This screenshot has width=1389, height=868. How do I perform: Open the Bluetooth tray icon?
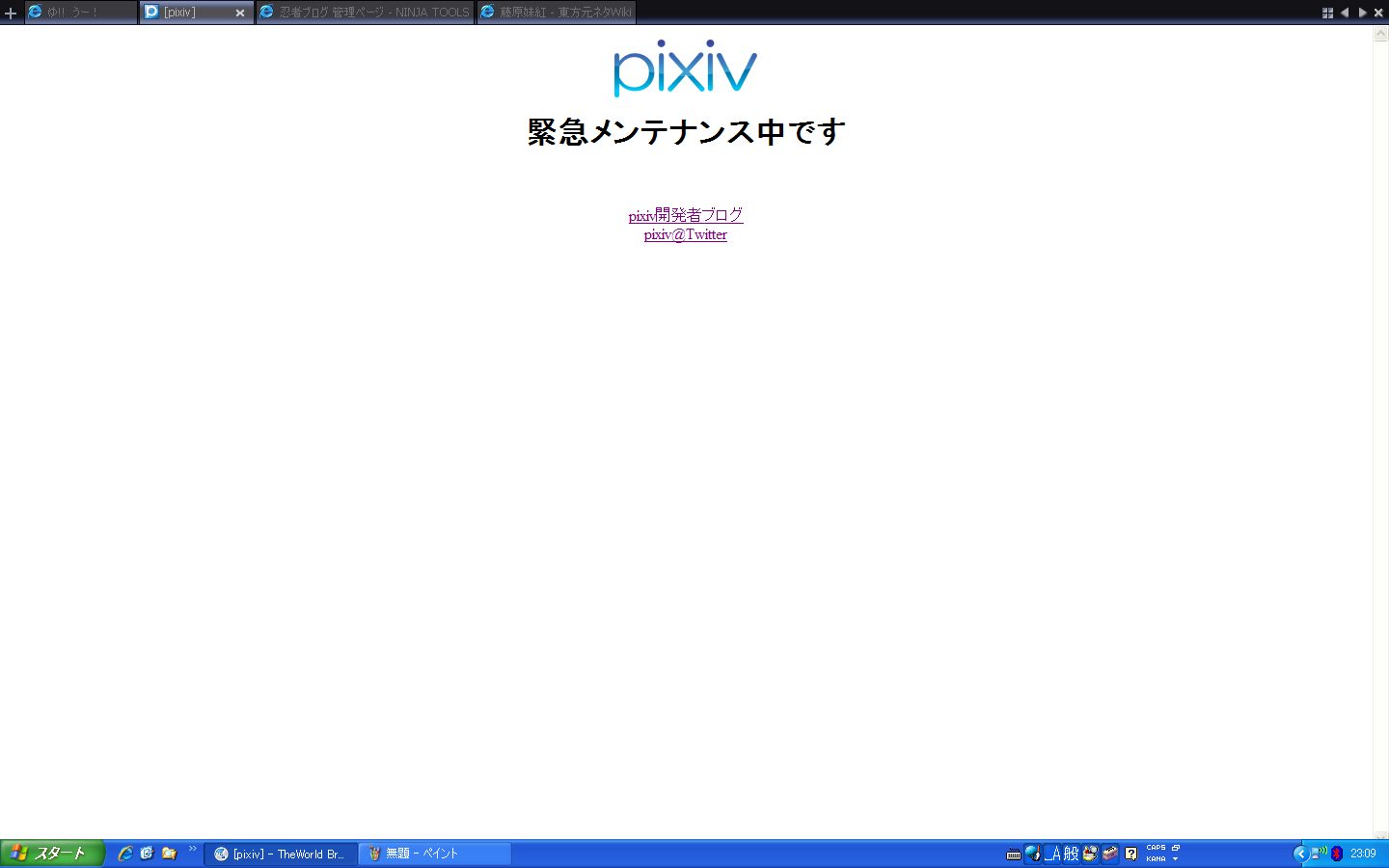1337,854
